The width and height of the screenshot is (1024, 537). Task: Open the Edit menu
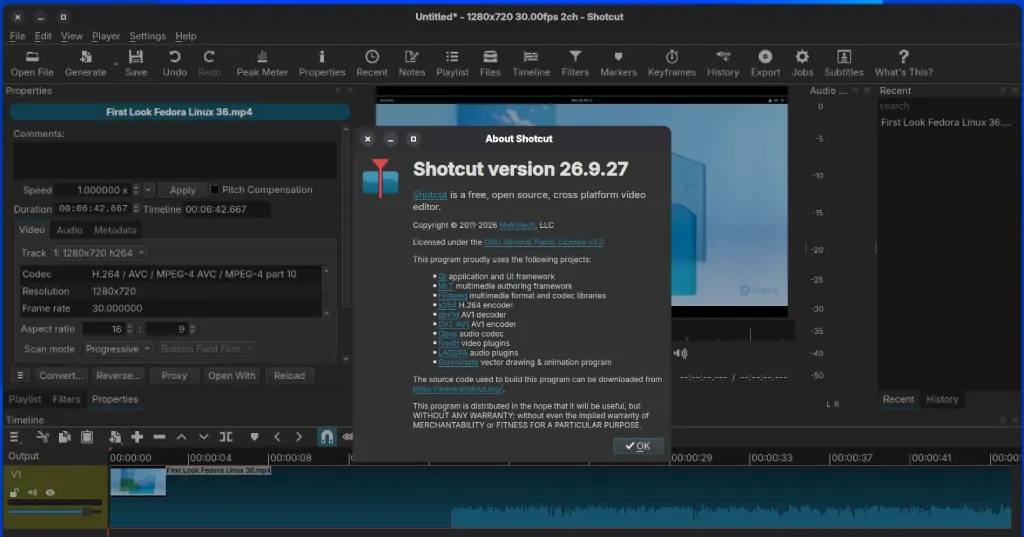click(43, 36)
